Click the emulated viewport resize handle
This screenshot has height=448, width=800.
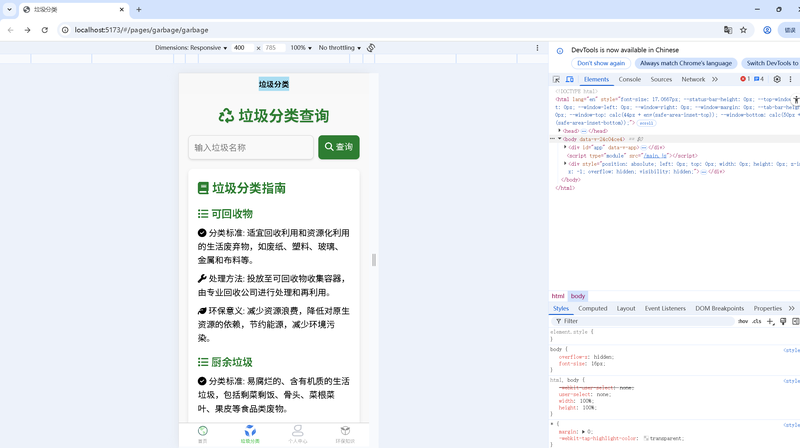[x=374, y=260]
